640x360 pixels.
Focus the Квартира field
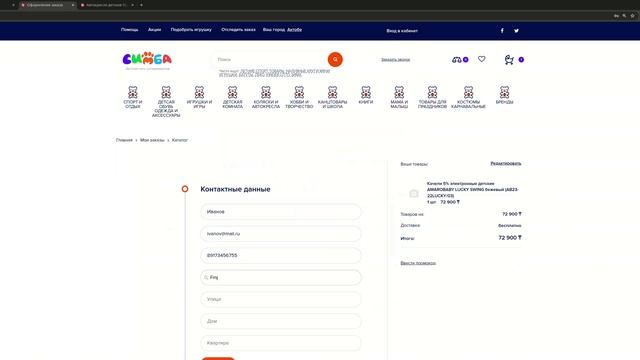pos(281,343)
